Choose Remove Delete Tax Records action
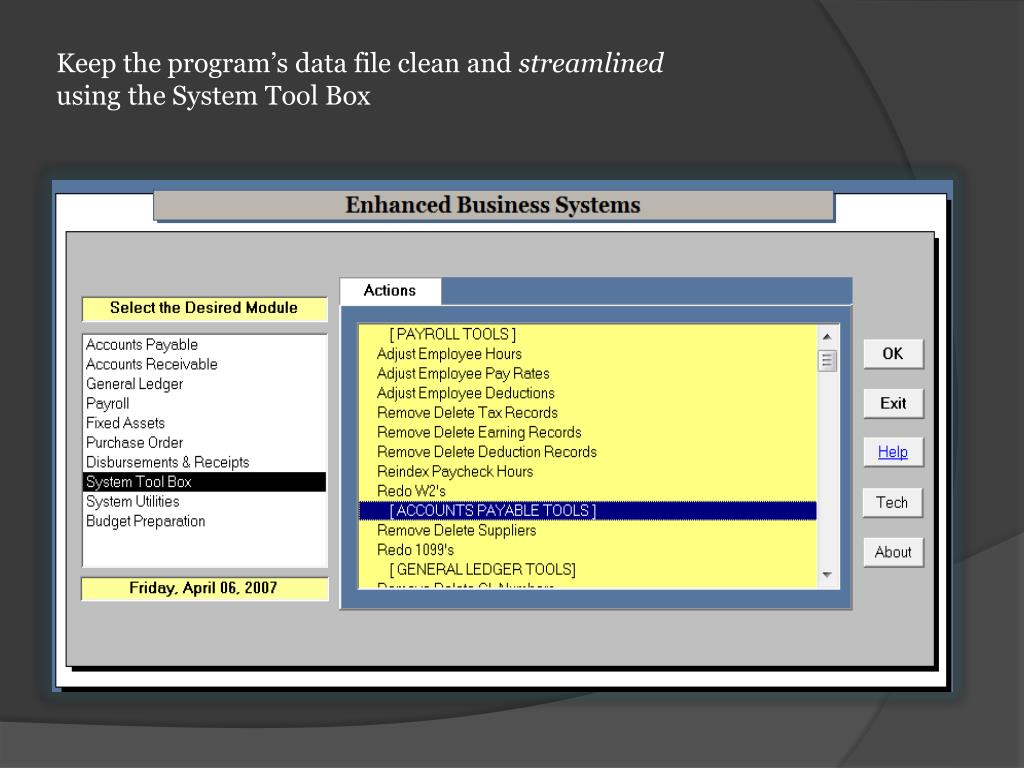 pyautogui.click(x=588, y=413)
